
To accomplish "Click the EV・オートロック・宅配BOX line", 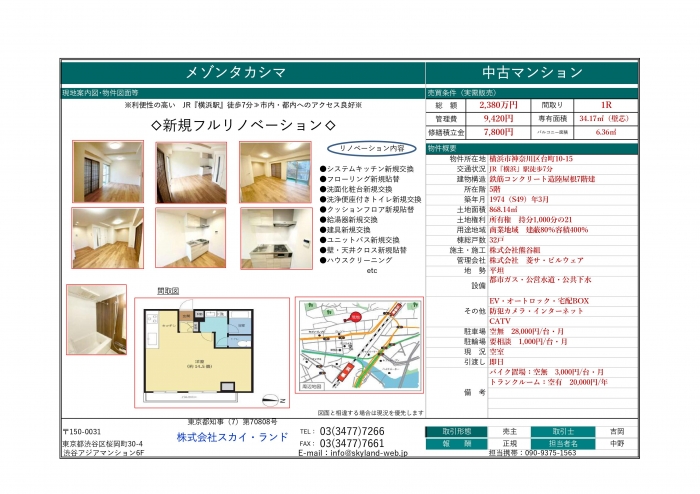I will [x=539, y=301].
